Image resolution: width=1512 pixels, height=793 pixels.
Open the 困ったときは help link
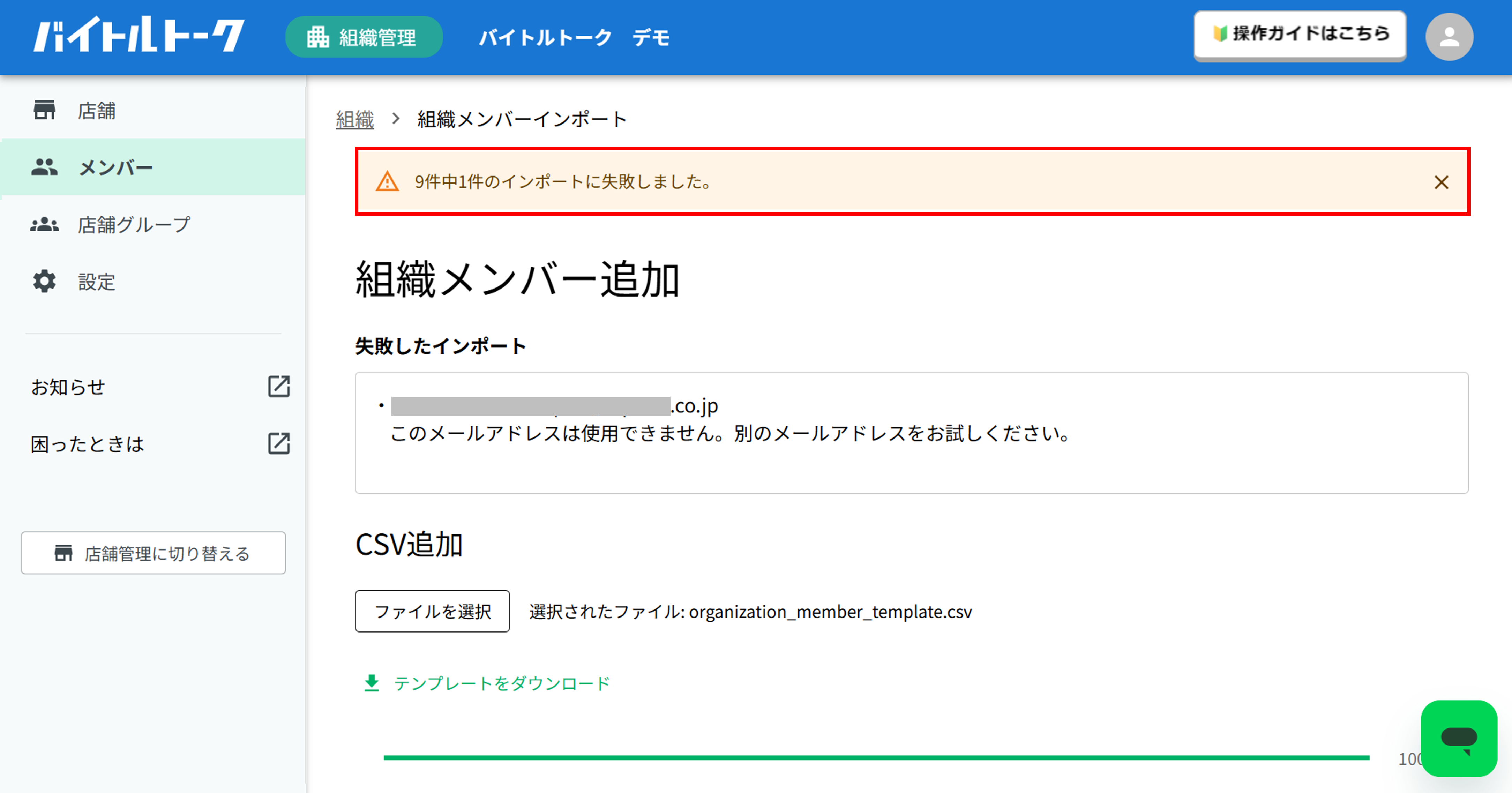88,444
